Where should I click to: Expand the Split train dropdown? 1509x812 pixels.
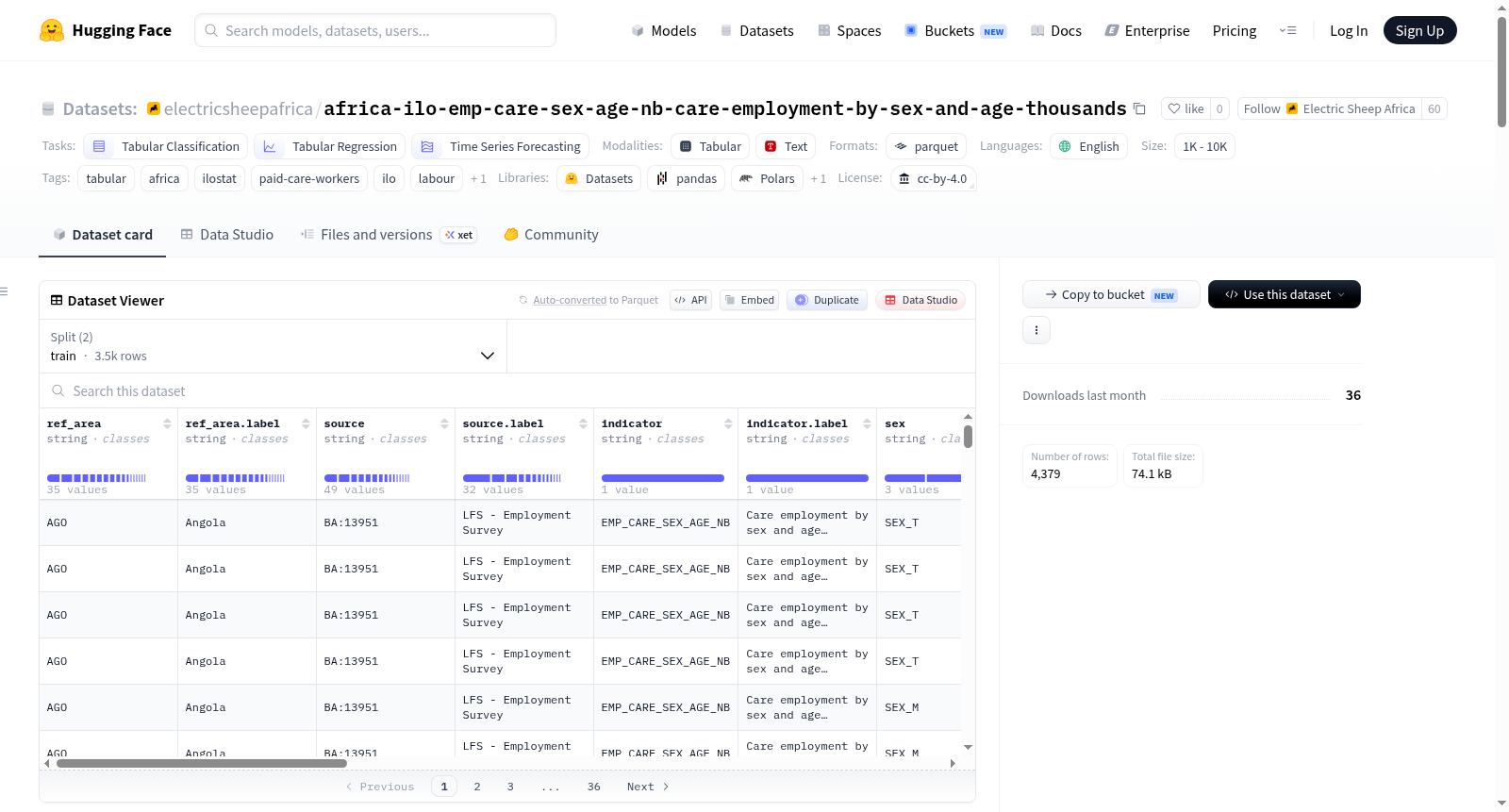[x=273, y=346]
